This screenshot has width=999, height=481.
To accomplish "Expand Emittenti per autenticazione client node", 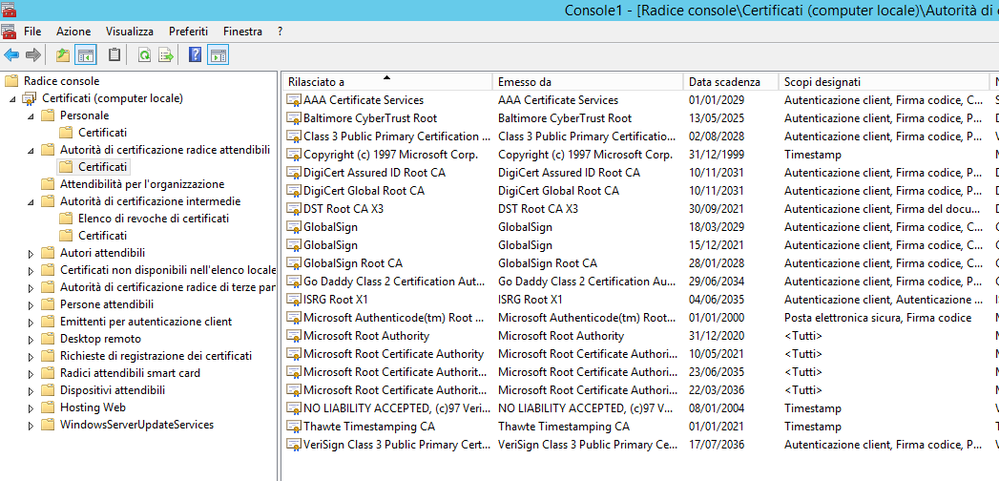I will 31,322.
